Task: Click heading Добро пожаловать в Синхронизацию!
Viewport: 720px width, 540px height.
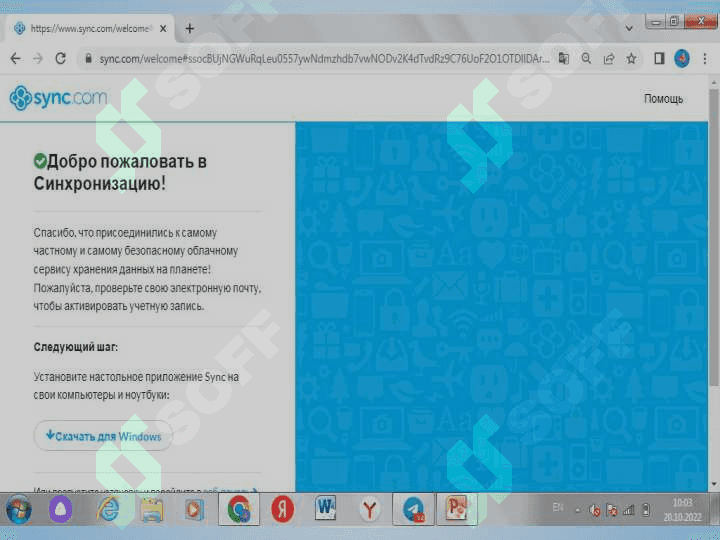Action: coord(120,172)
